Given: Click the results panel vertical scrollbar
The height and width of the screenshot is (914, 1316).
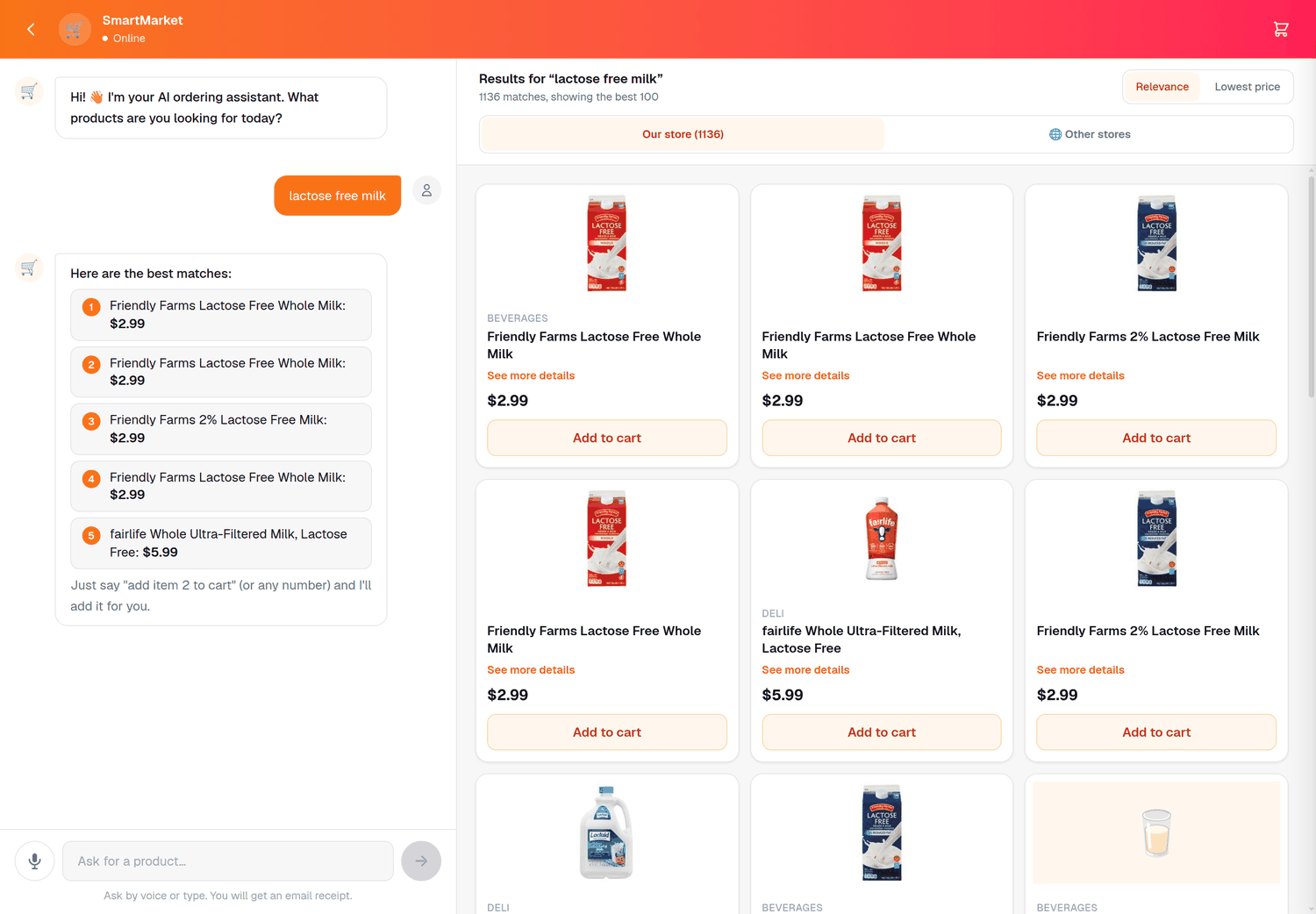Looking at the screenshot, I should (x=1311, y=287).
